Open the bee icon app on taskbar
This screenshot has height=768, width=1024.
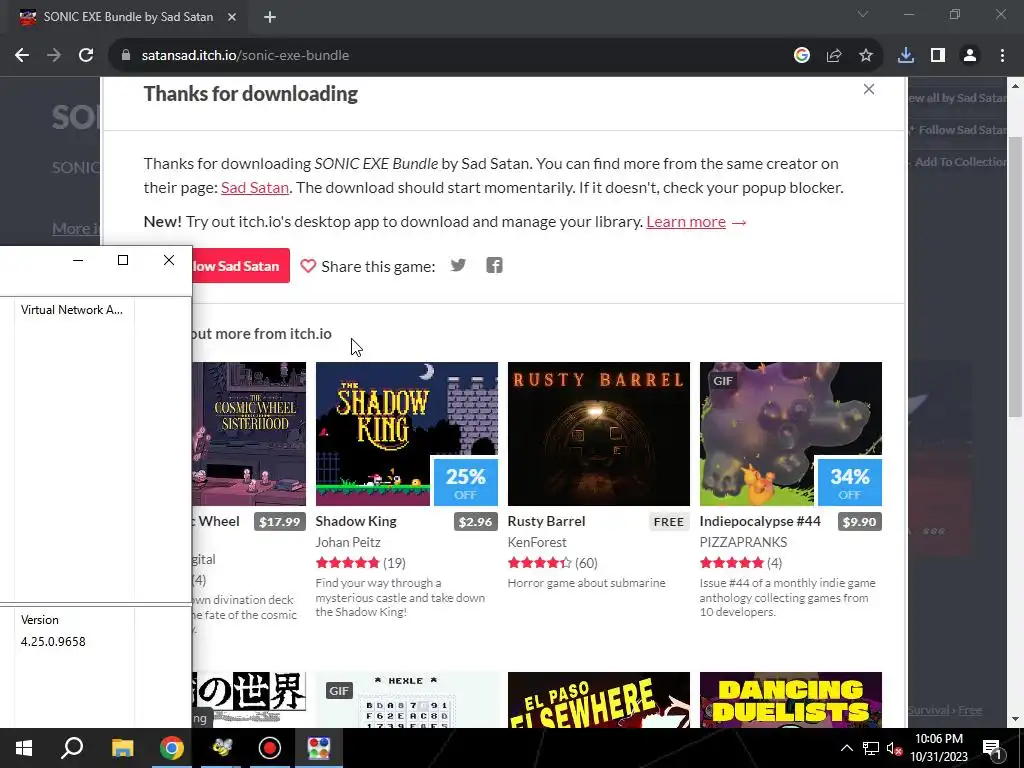221,748
